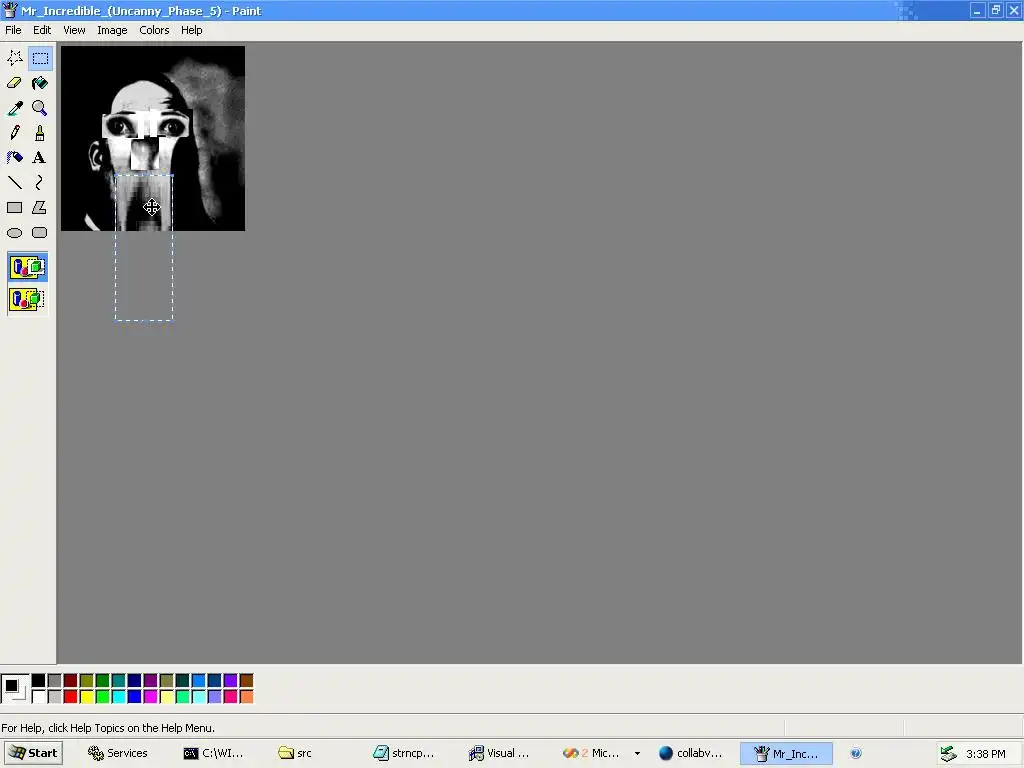The image size is (1024, 768).
Task: Pick the navy blue swatch
Action: pos(135,681)
